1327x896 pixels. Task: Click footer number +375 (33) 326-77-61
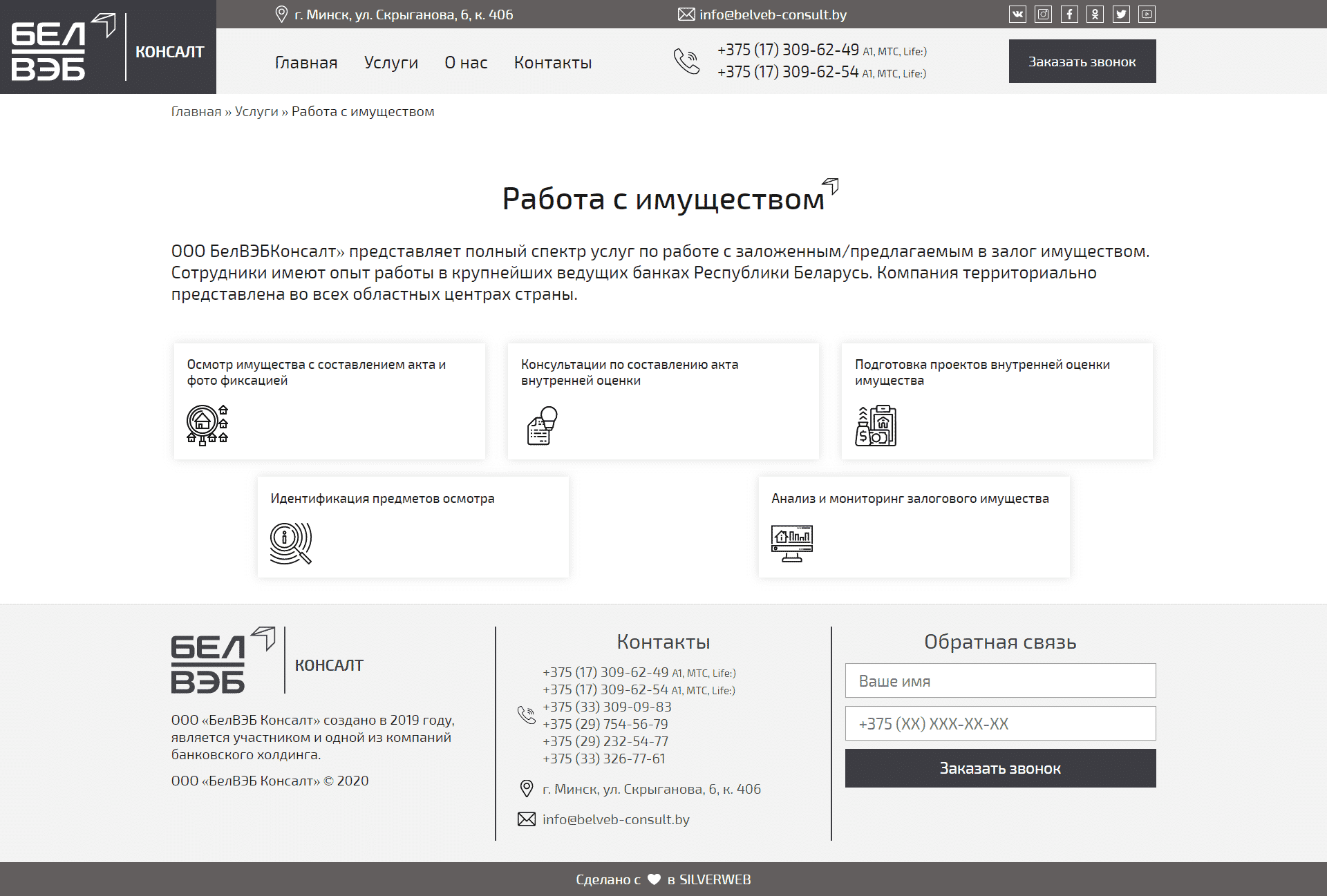coord(604,759)
